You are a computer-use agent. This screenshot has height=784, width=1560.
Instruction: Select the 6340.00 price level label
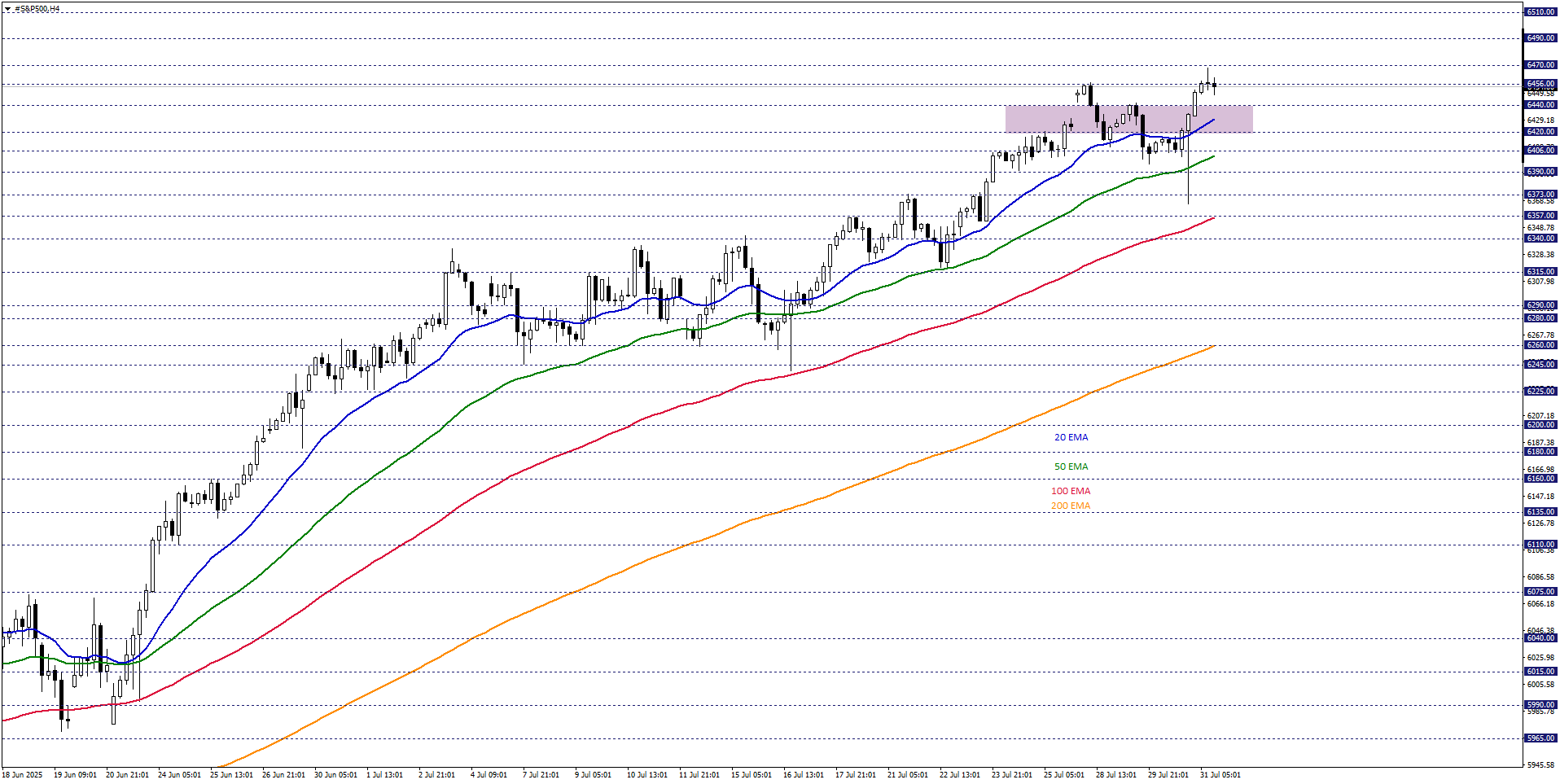1540,239
